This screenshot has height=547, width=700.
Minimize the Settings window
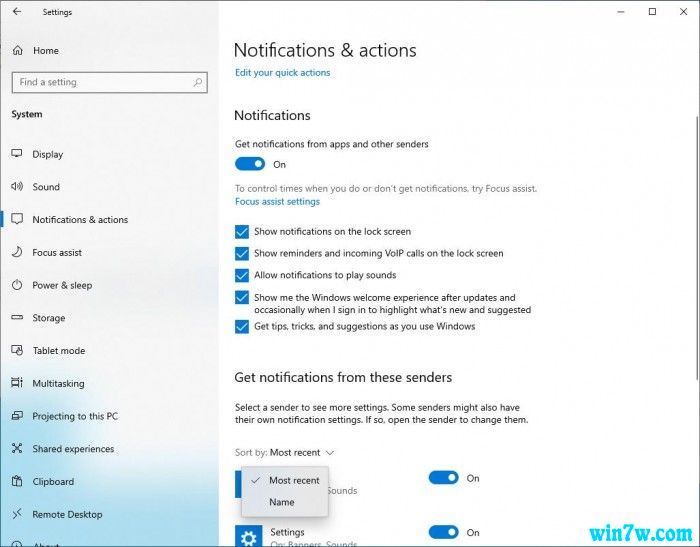pyautogui.click(x=621, y=12)
